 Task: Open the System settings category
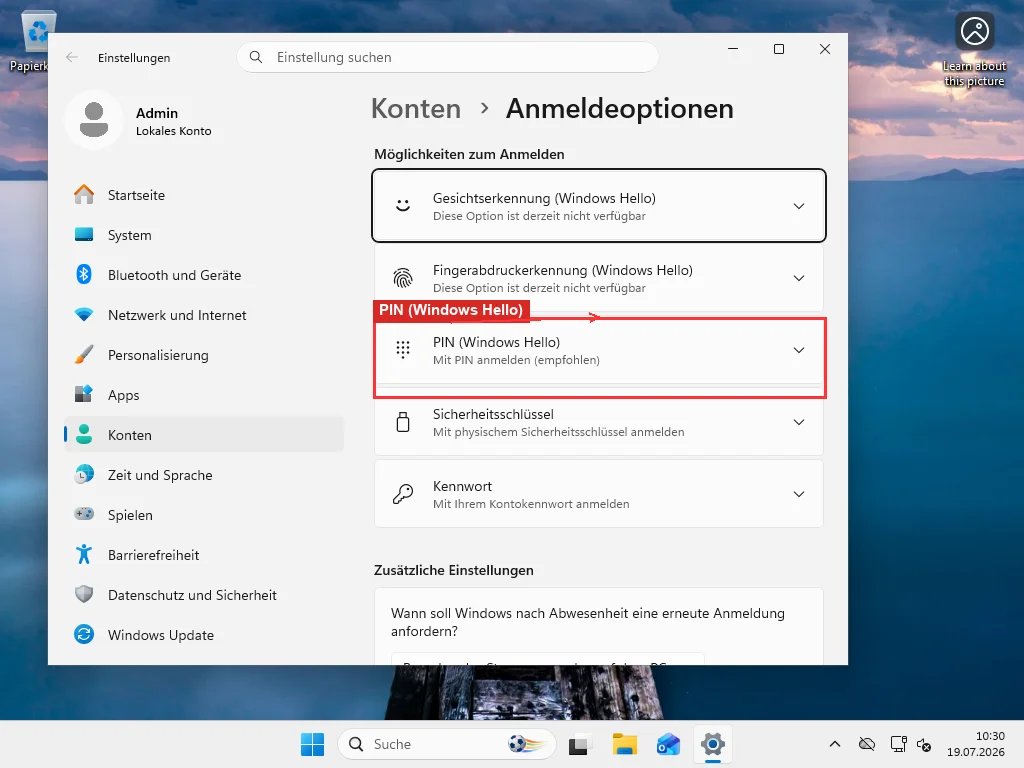(x=204, y=235)
